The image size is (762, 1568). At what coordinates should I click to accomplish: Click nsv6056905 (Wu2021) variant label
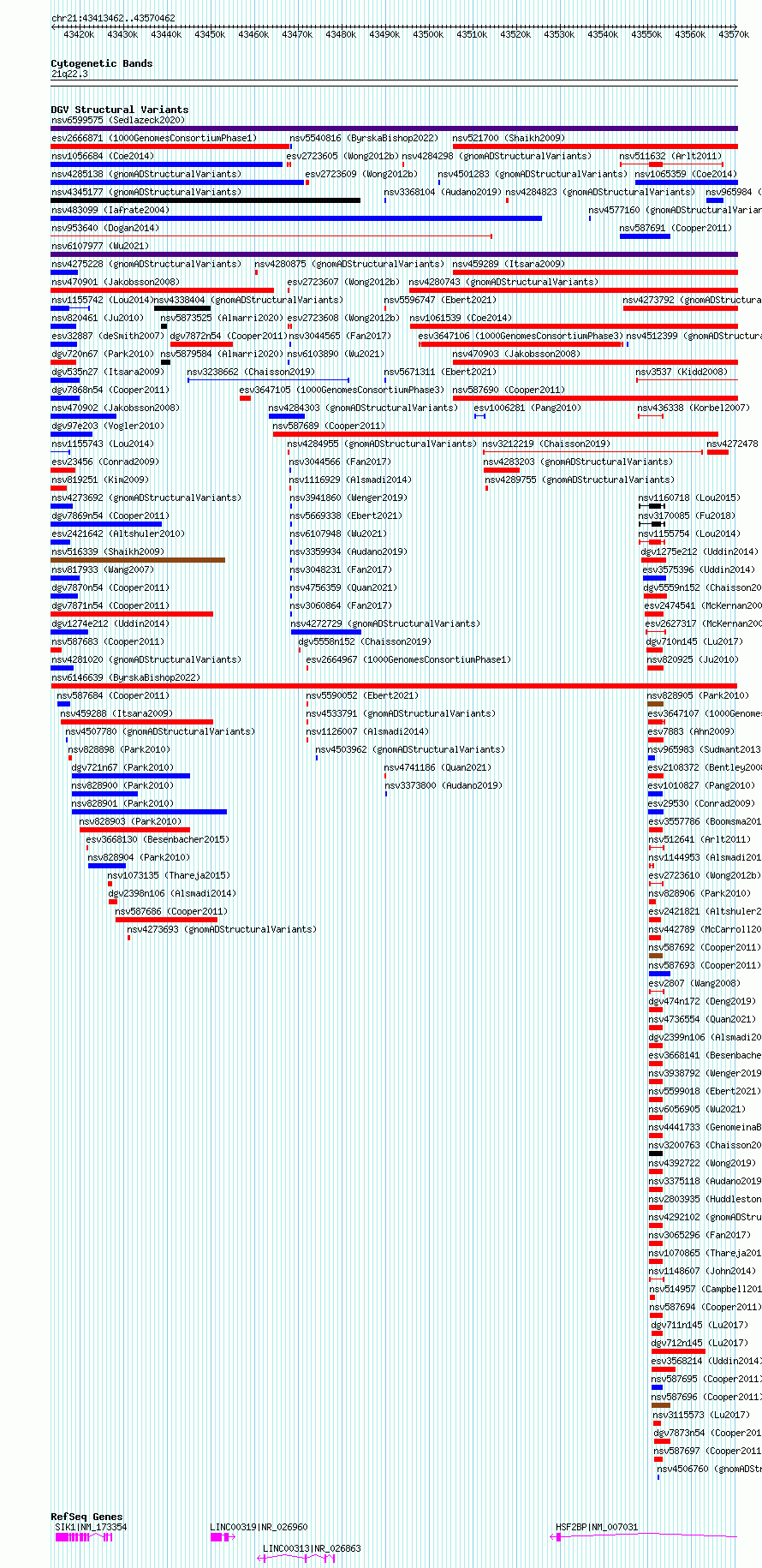697,1110
